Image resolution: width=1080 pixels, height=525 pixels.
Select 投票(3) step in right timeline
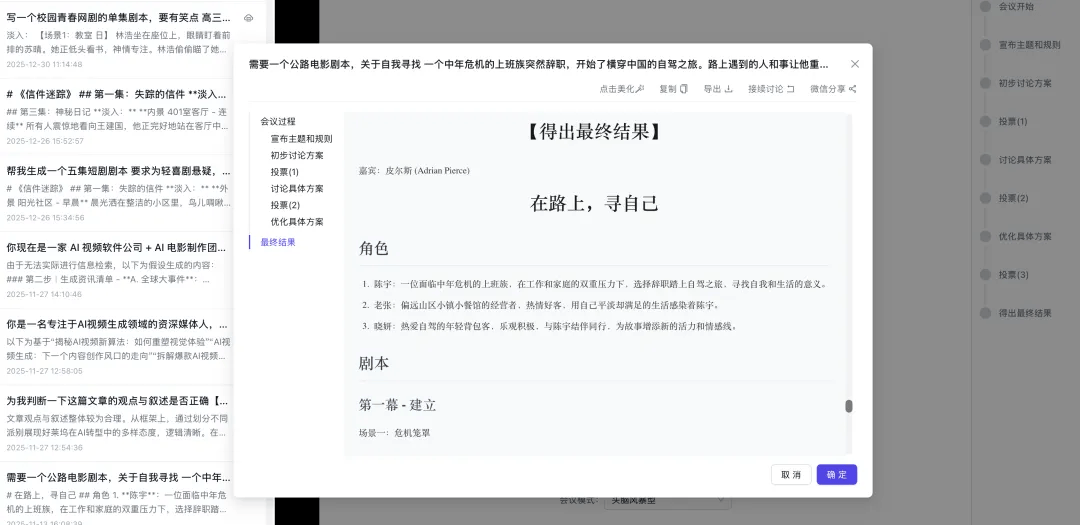985,275
